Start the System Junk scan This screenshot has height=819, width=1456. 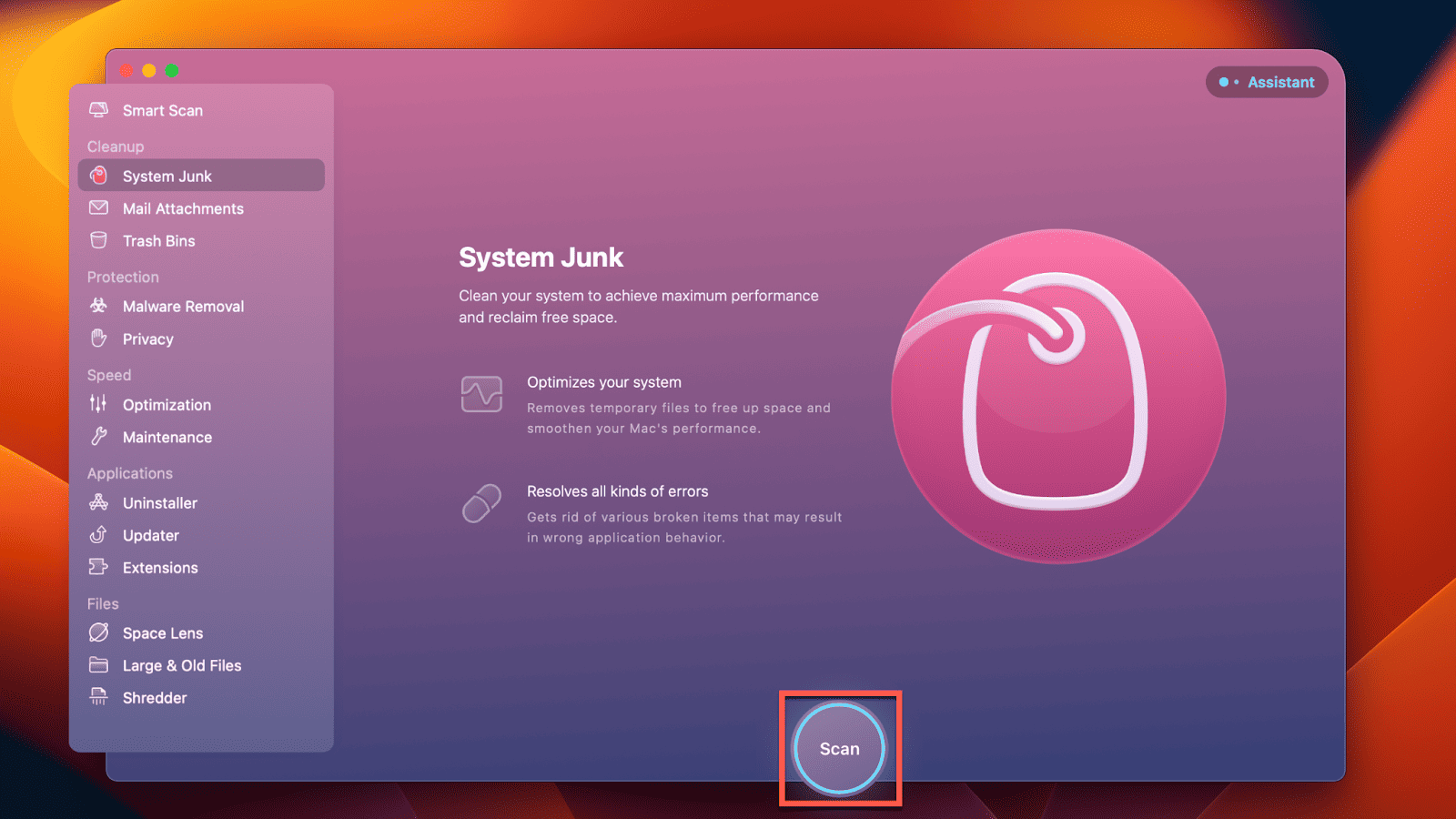click(x=839, y=749)
